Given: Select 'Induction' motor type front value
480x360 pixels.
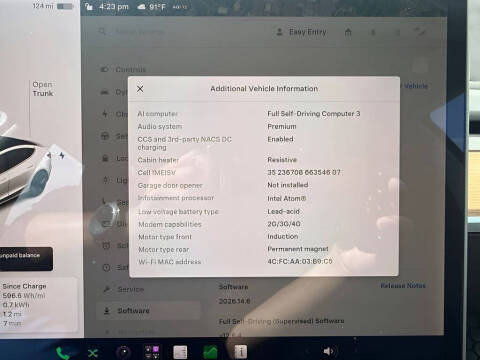Looking at the screenshot, I should (x=283, y=236).
